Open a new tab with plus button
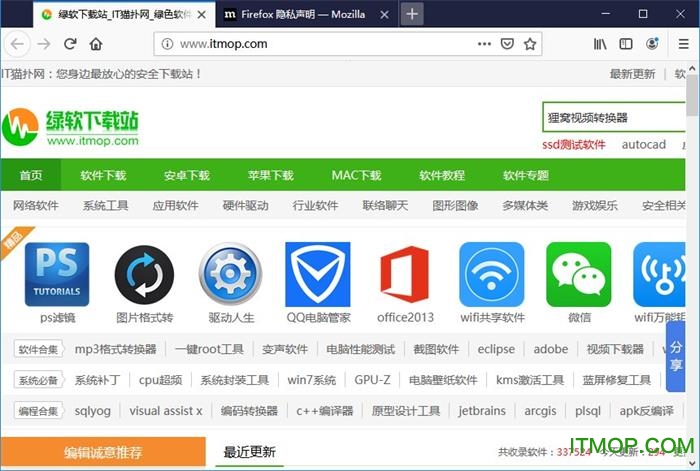Viewport: 700px width, 471px height. pyautogui.click(x=412, y=14)
